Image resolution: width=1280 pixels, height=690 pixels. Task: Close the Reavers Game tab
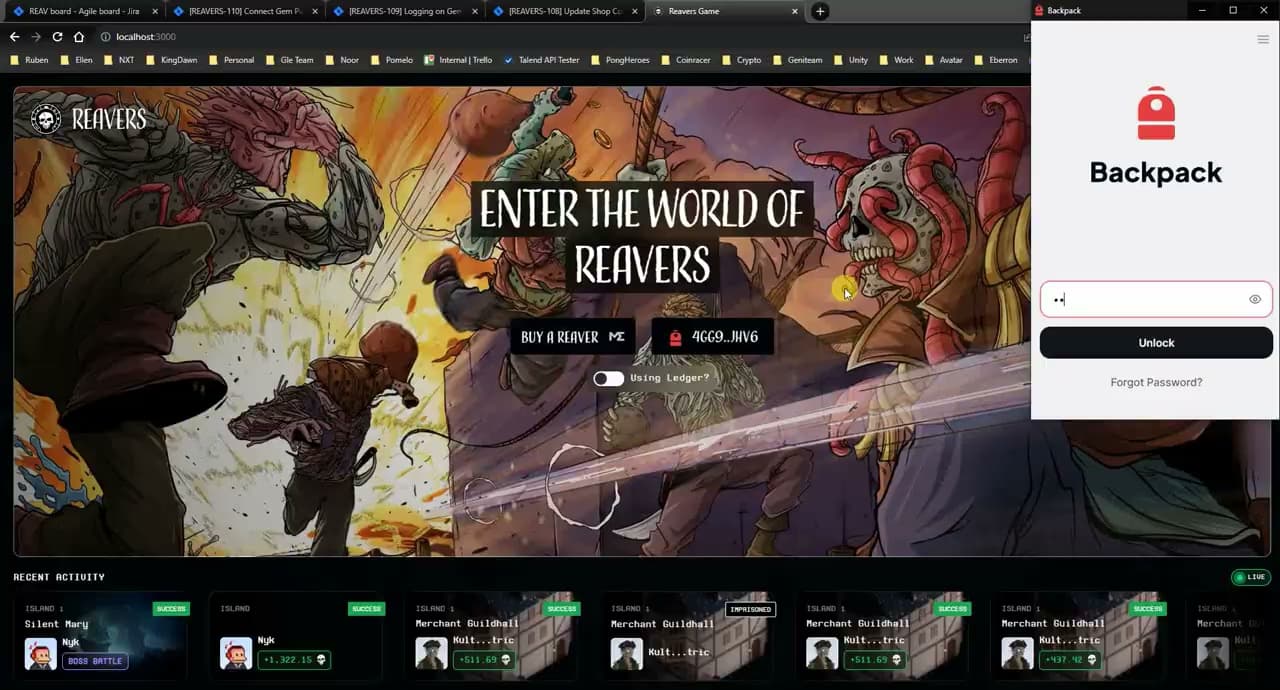tap(795, 11)
